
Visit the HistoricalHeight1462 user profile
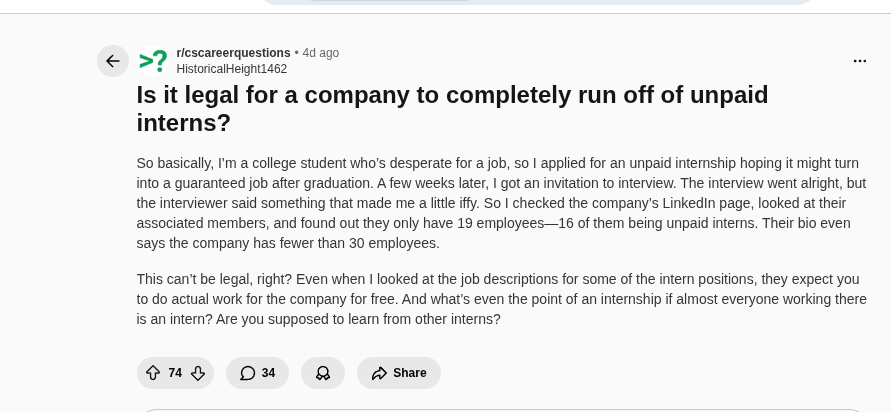[231, 69]
